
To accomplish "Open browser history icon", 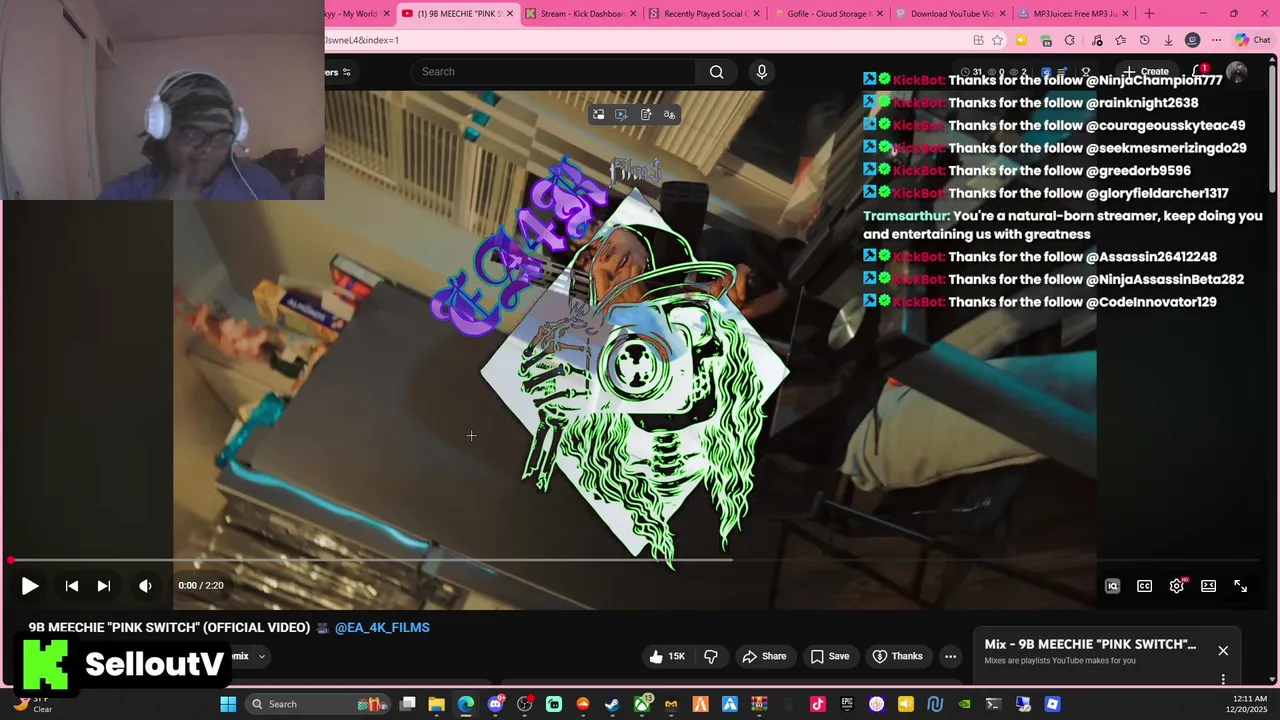I will pos(1144,40).
